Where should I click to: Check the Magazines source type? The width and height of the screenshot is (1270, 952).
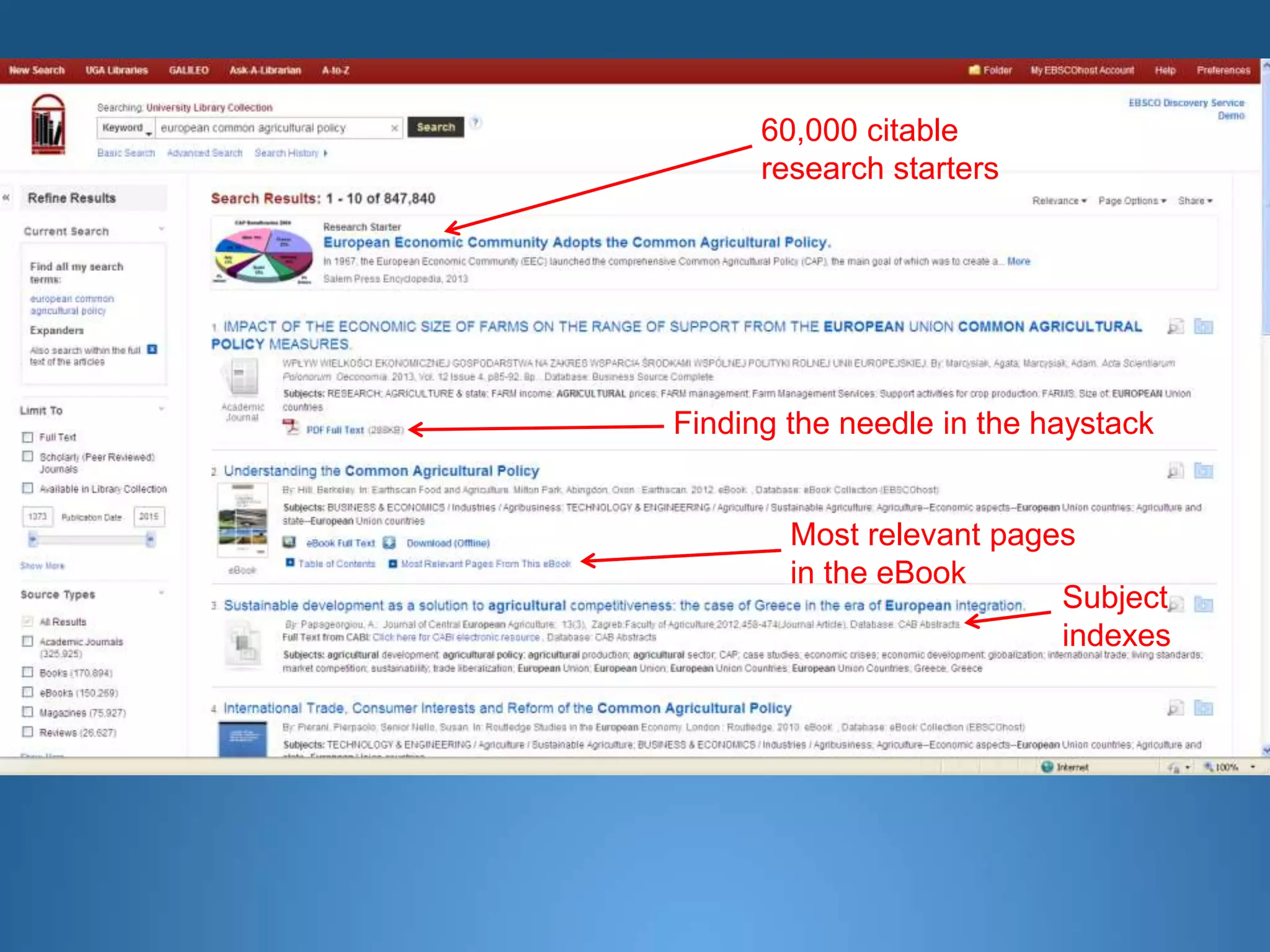tap(27, 712)
